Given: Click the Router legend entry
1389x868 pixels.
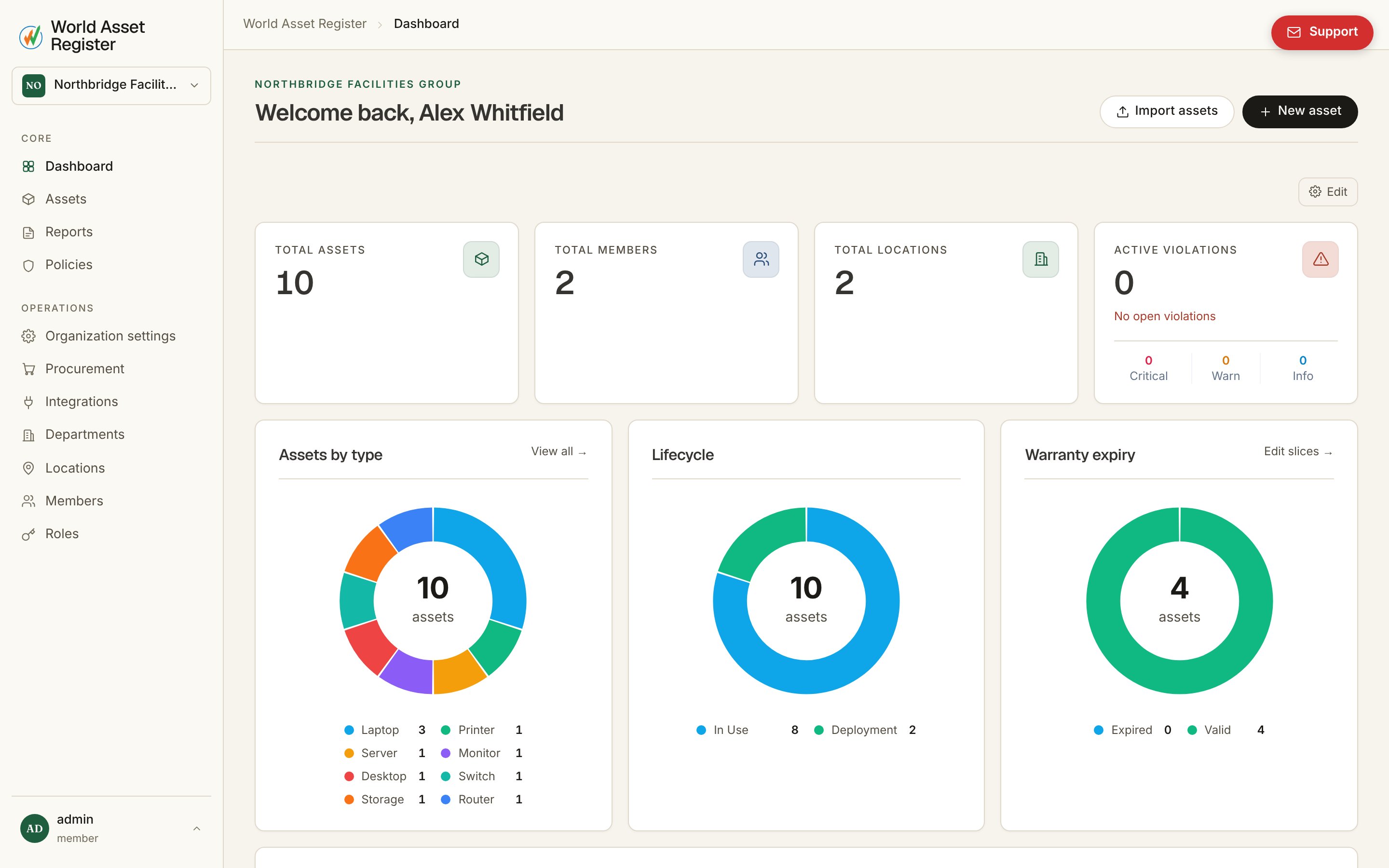Looking at the screenshot, I should pos(481,800).
